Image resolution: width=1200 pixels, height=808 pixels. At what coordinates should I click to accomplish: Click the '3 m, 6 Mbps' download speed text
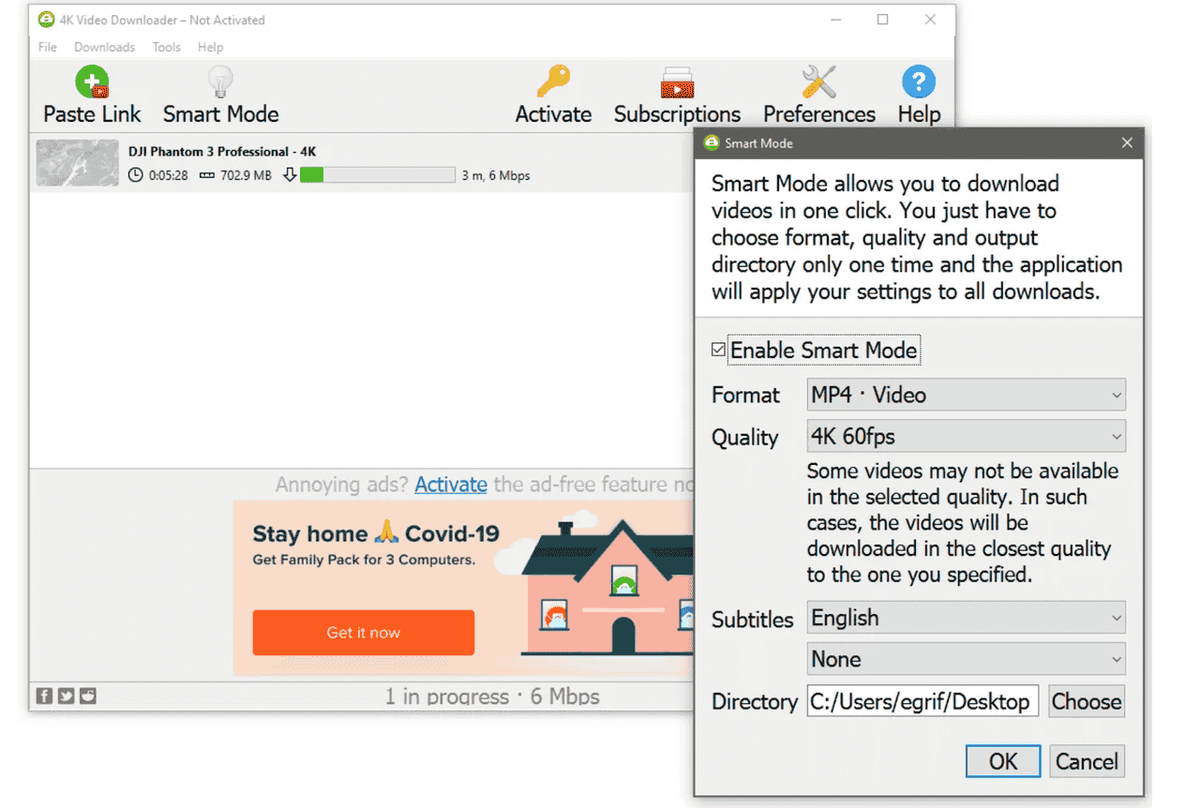495,175
